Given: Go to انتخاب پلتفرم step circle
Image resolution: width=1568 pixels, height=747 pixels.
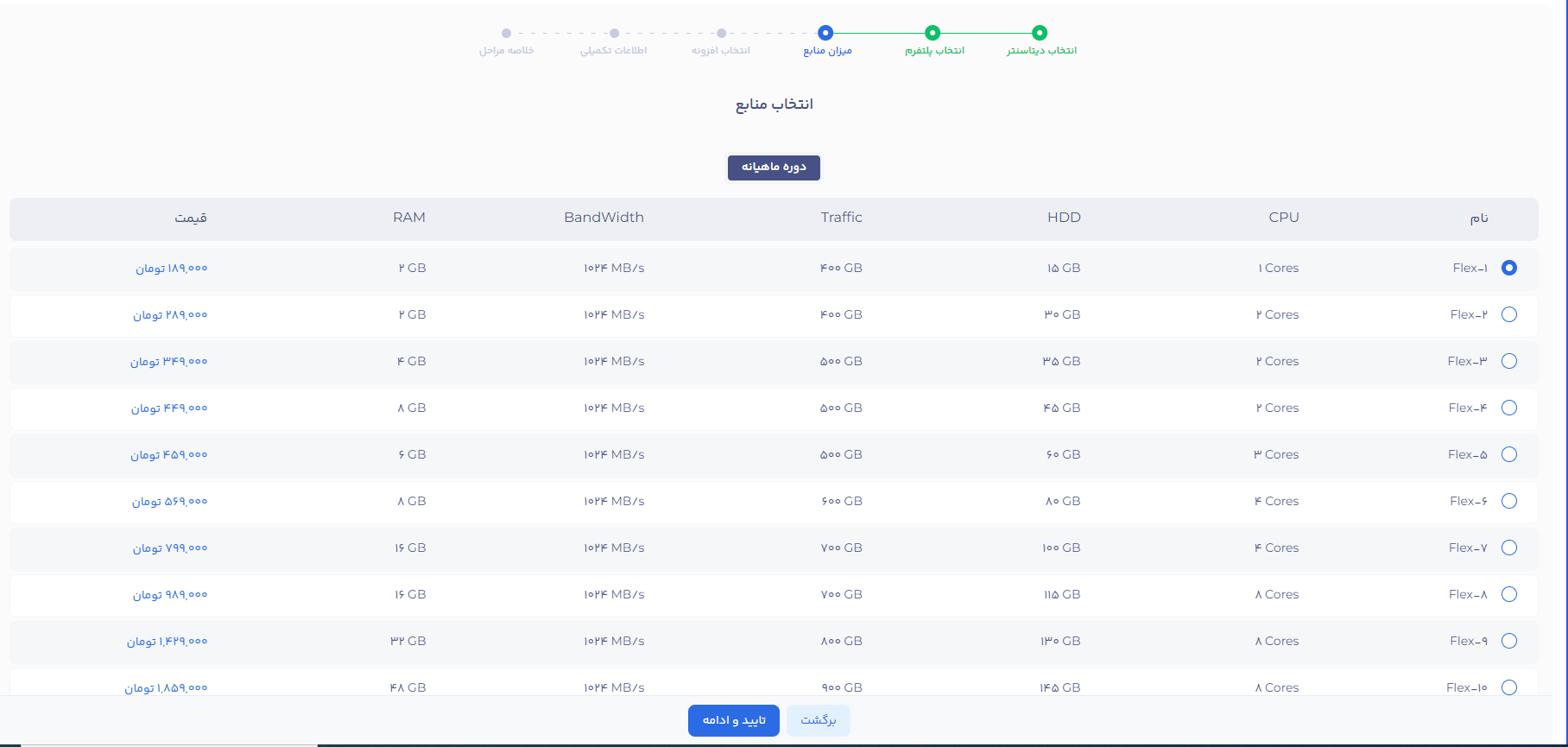Looking at the screenshot, I should (933, 33).
